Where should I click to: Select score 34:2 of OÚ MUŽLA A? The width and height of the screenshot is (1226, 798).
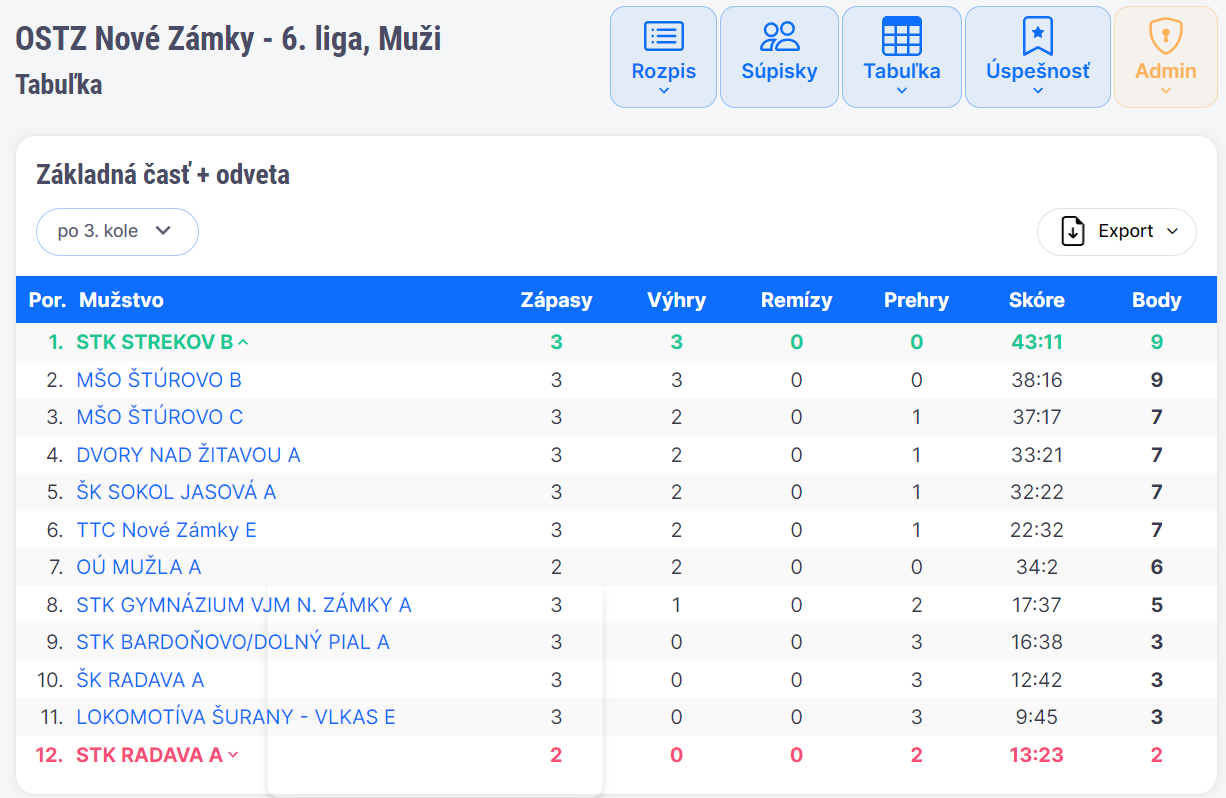(x=1037, y=567)
